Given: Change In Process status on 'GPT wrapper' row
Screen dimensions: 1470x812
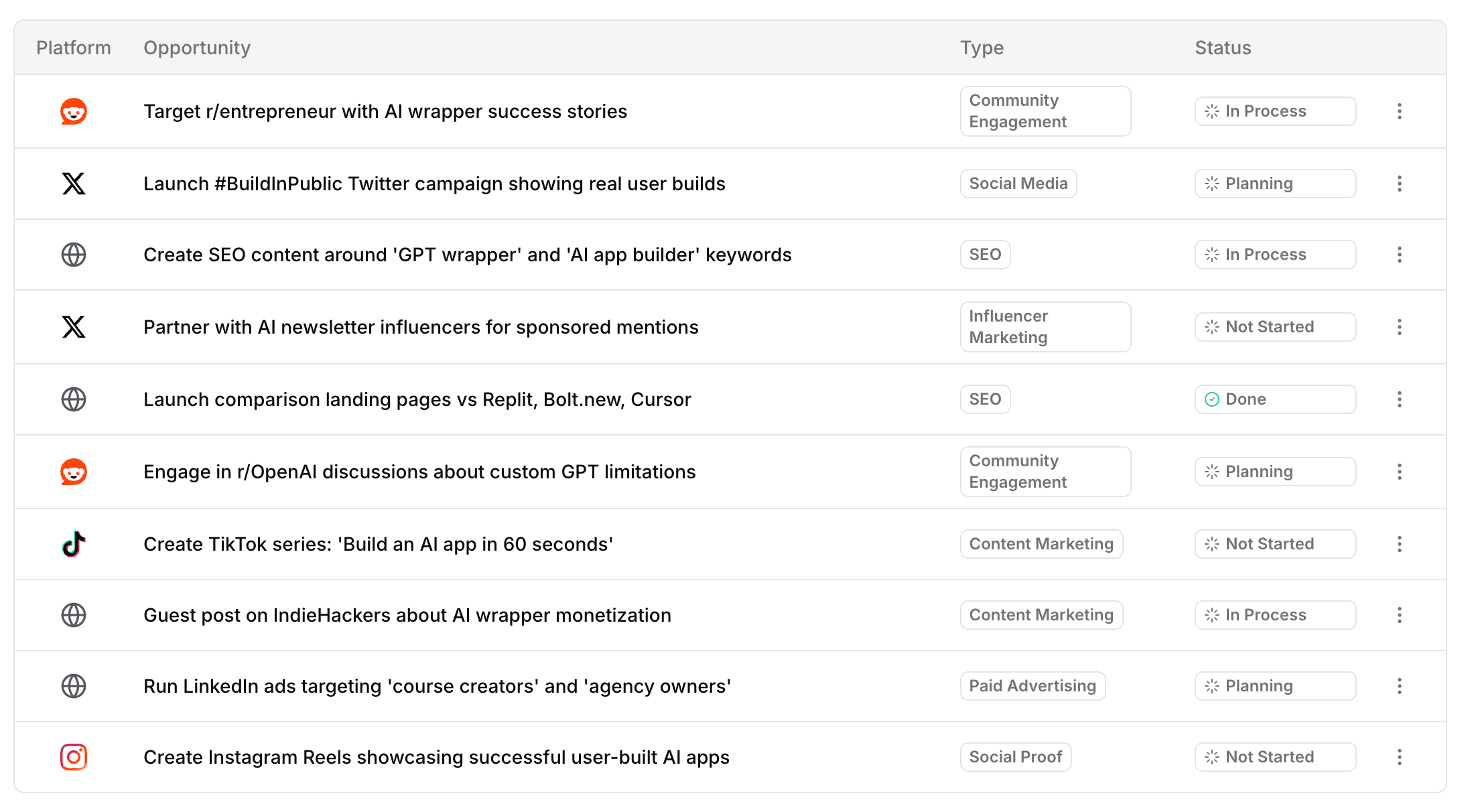Looking at the screenshot, I should 1275,255.
